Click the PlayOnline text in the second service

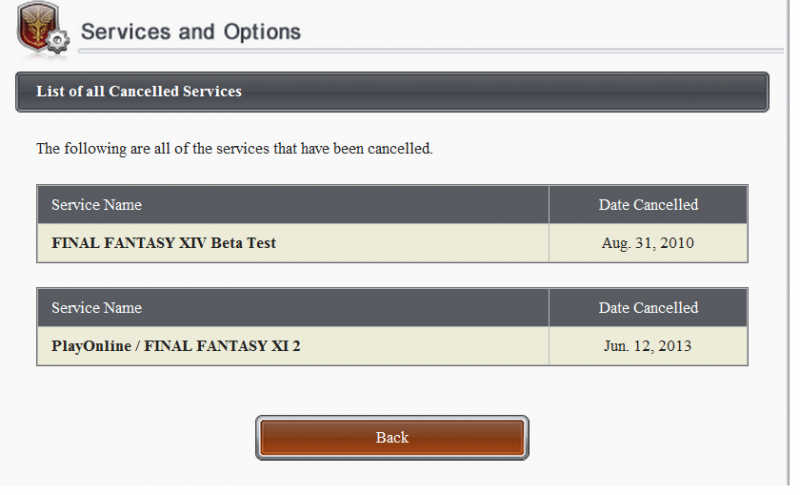[91, 346]
